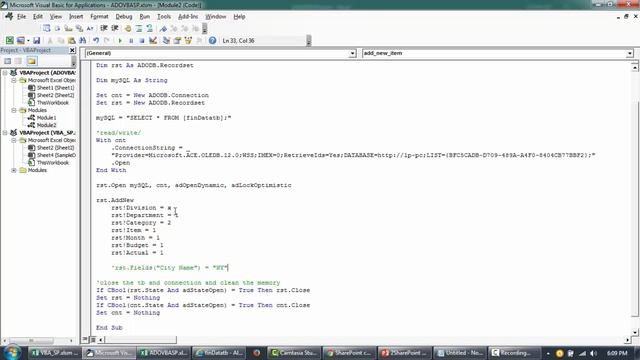Pause execution with the Break icon

131,40
